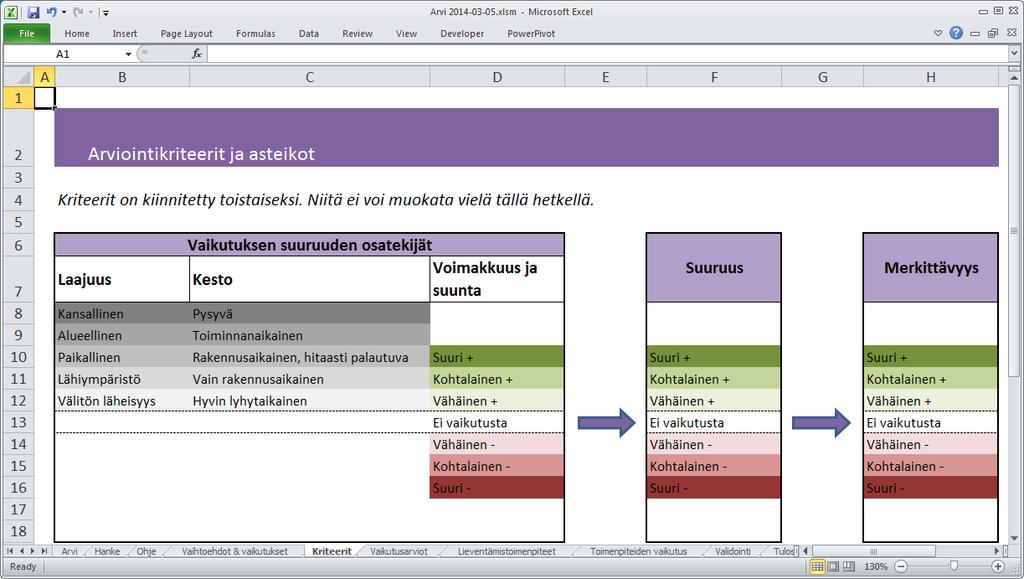This screenshot has width=1024, height=579.
Task: Click previous sheet navigation arrow
Action: [22, 551]
